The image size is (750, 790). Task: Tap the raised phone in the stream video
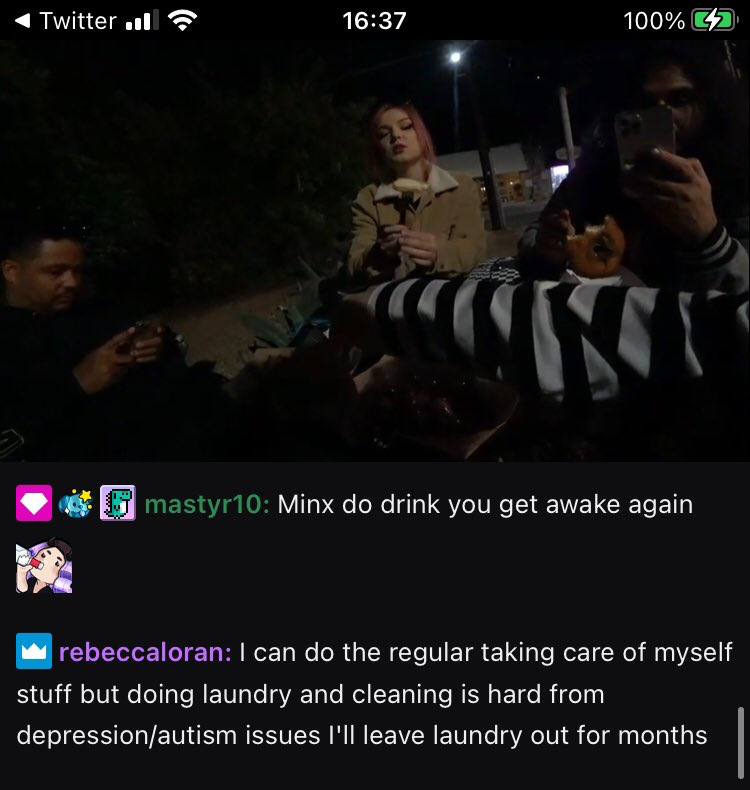[644, 136]
